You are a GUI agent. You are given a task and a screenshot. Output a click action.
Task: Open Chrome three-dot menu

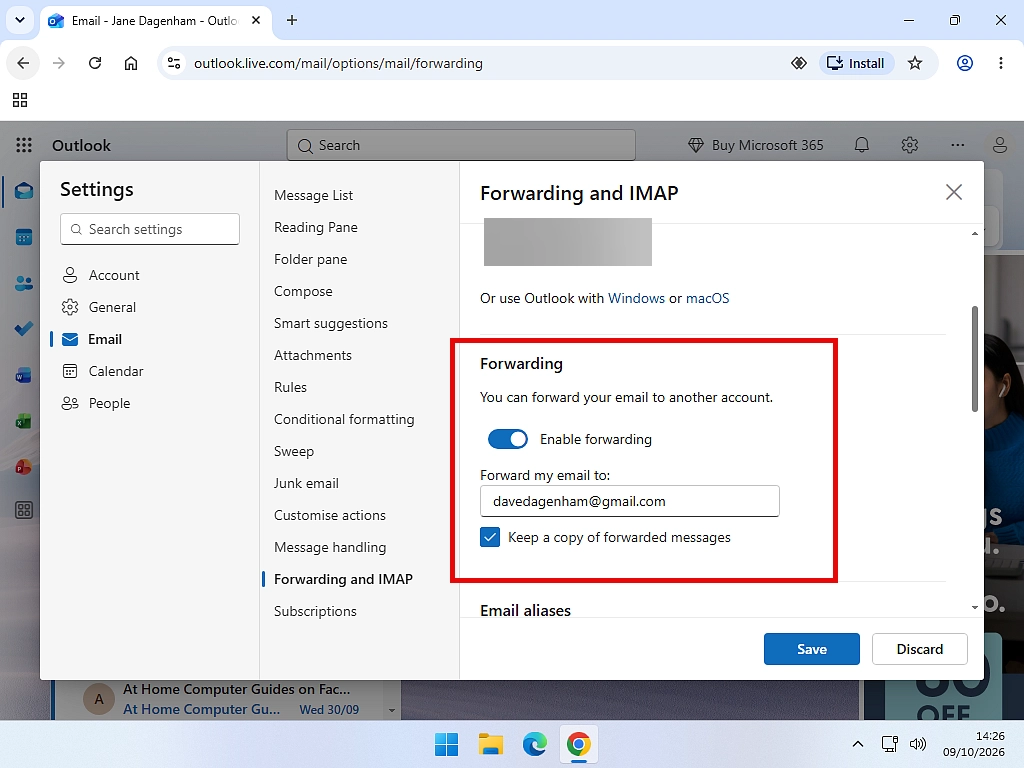1000,63
